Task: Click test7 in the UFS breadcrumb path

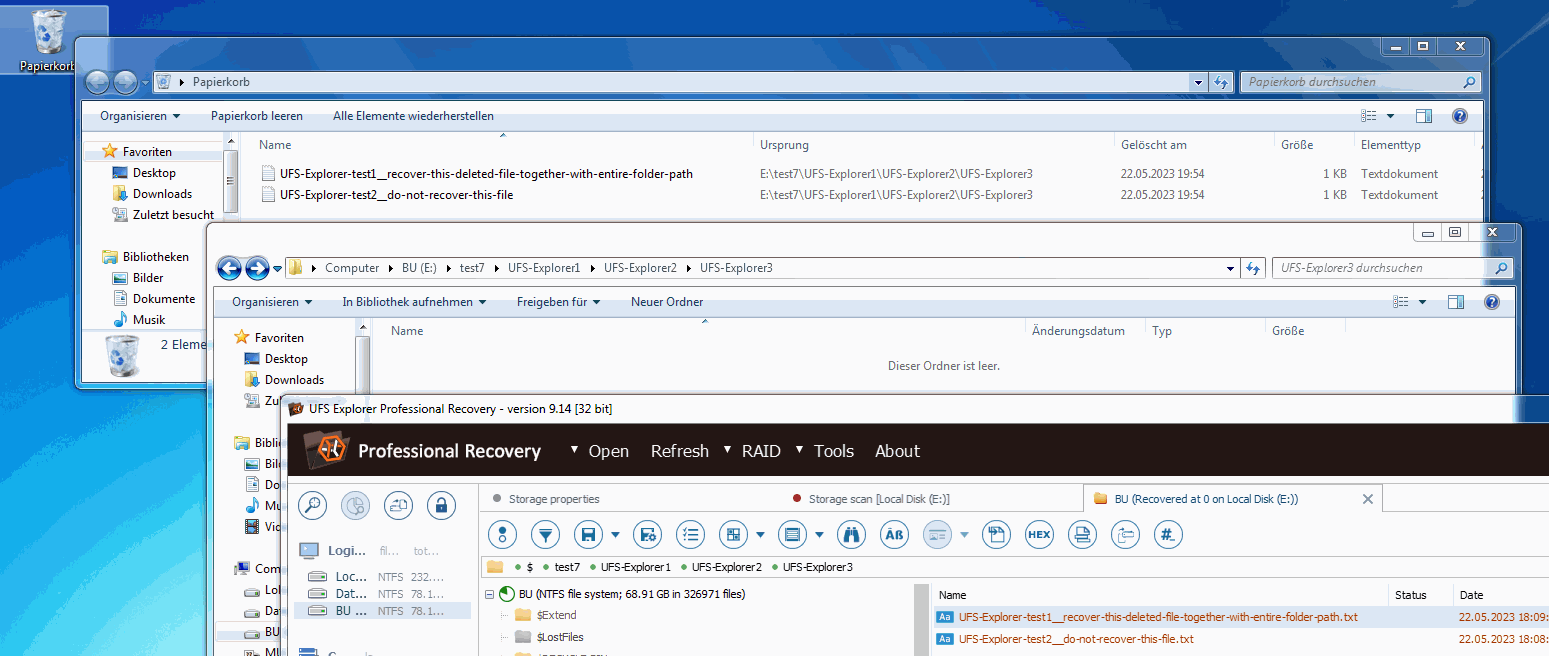Action: tap(567, 567)
